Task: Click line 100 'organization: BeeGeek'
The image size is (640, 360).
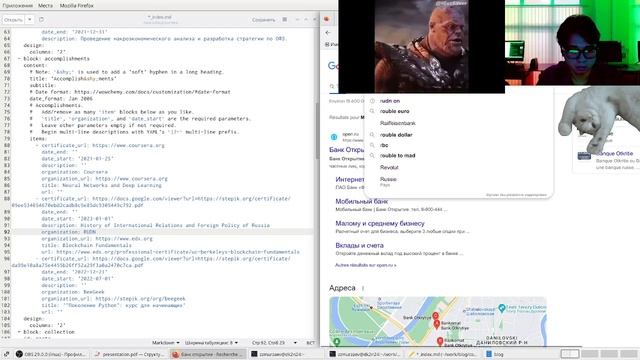Action: point(73,292)
